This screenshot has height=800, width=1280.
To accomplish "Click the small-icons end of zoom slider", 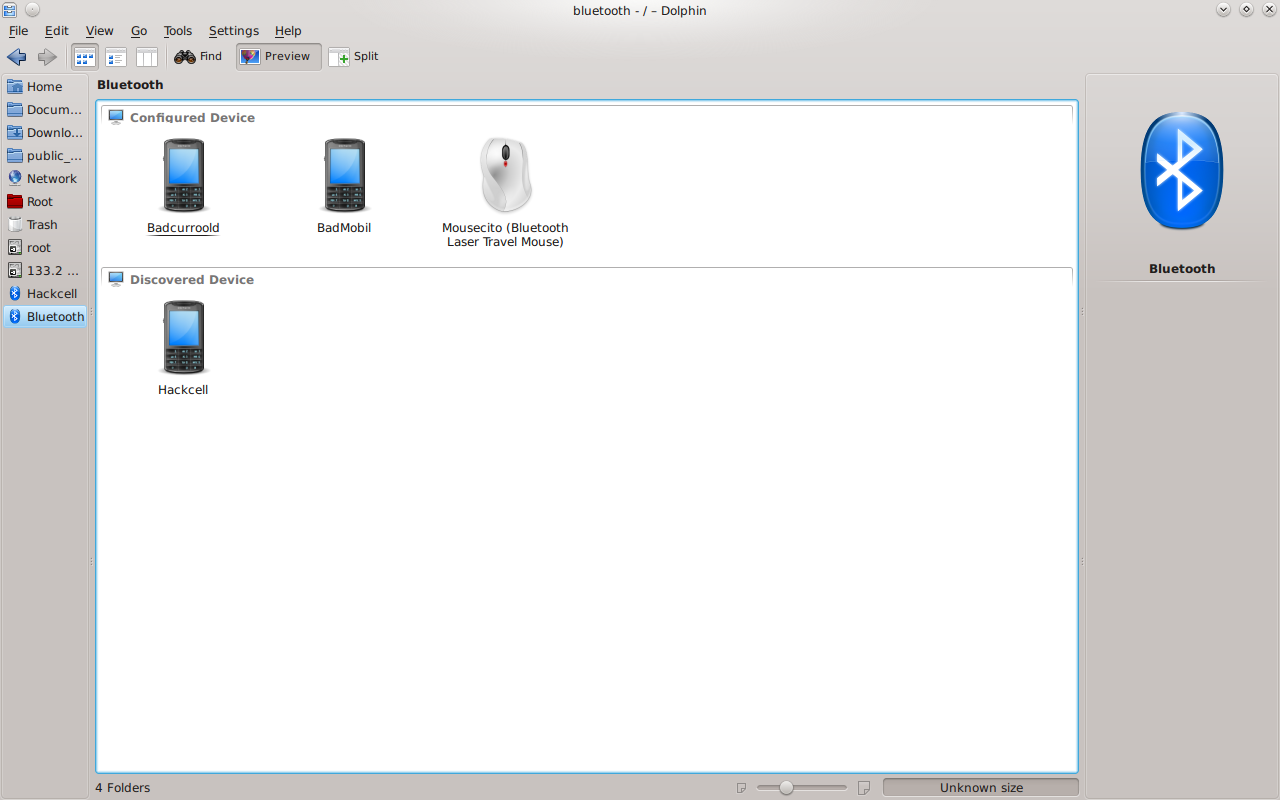I will point(741,788).
